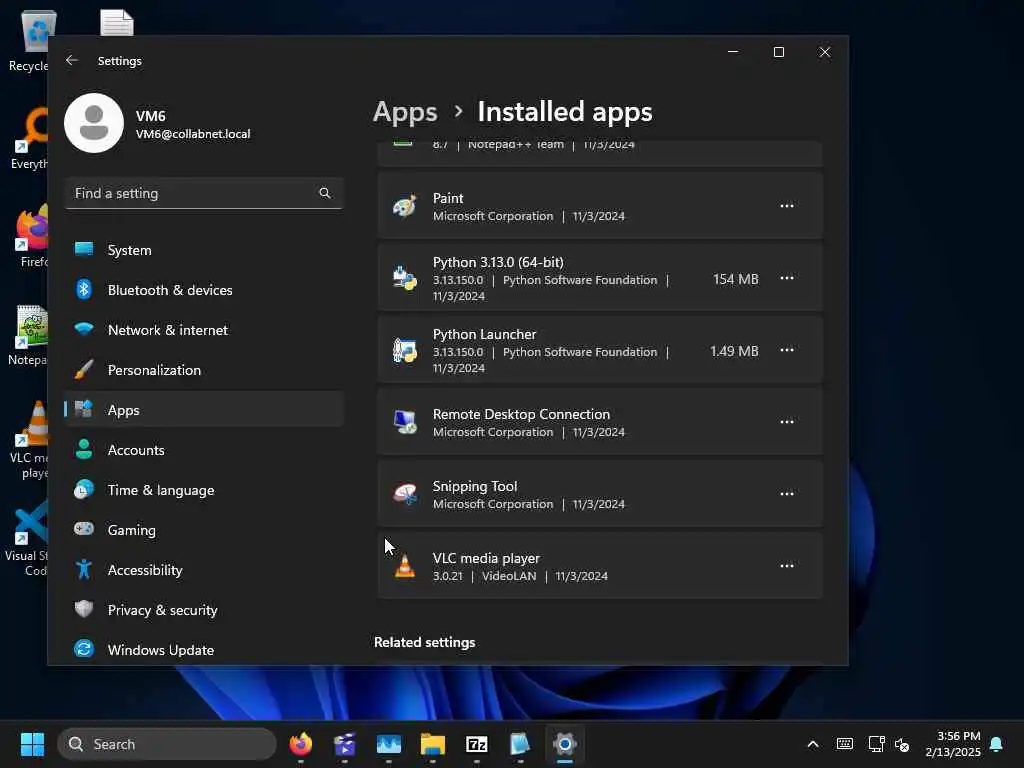Click the Python Launcher app icon
This screenshot has width=1024, height=768.
pyautogui.click(x=405, y=350)
